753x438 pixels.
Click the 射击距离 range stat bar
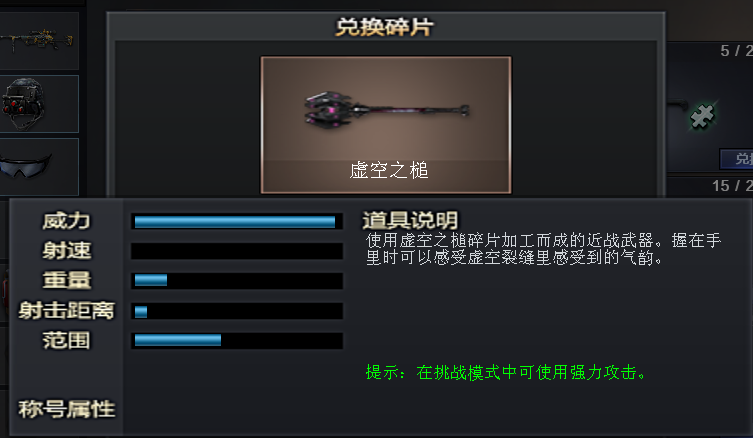237,311
